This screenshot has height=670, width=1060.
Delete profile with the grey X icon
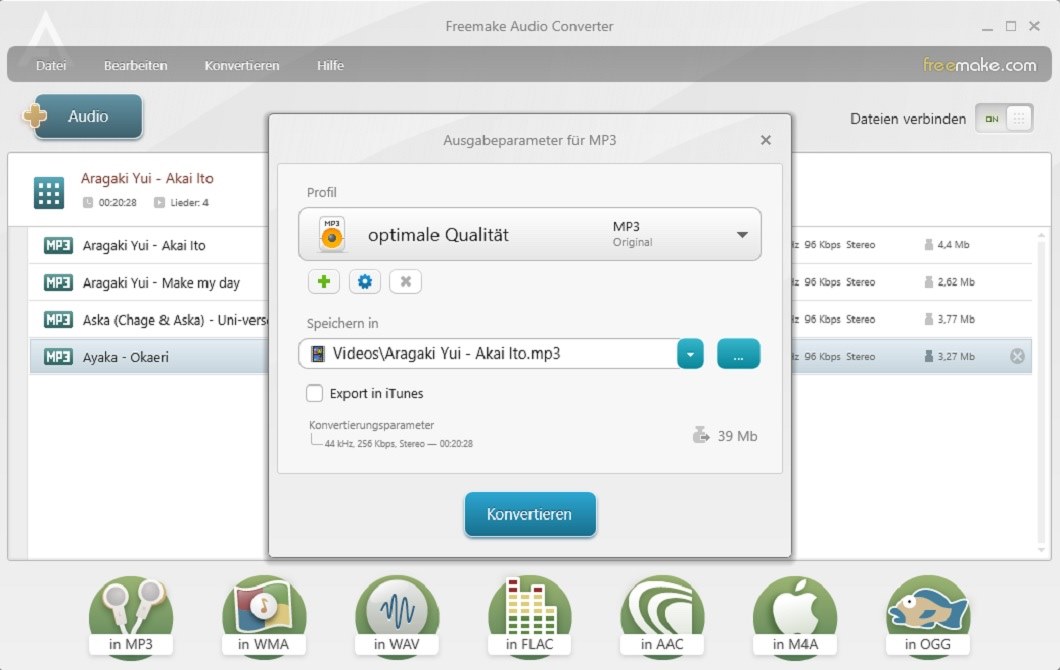pyautogui.click(x=406, y=281)
